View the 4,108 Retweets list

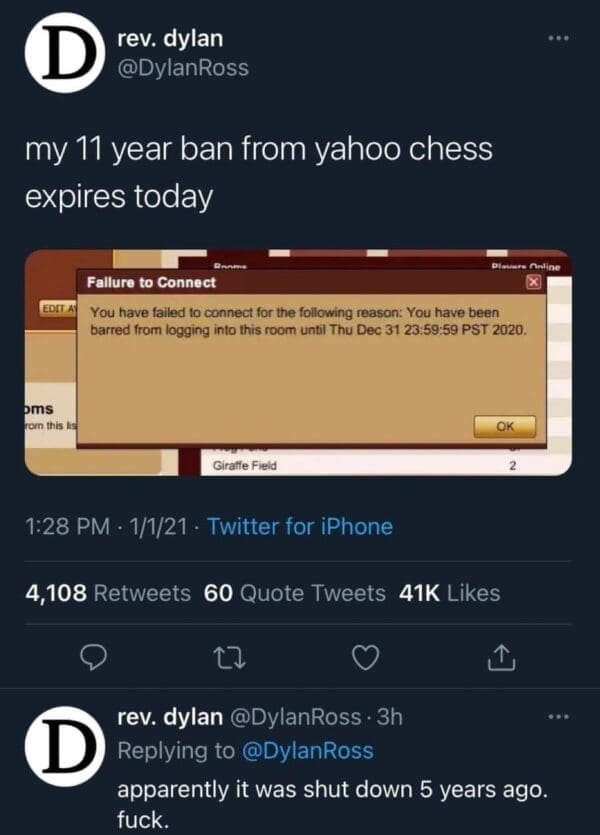pos(108,593)
